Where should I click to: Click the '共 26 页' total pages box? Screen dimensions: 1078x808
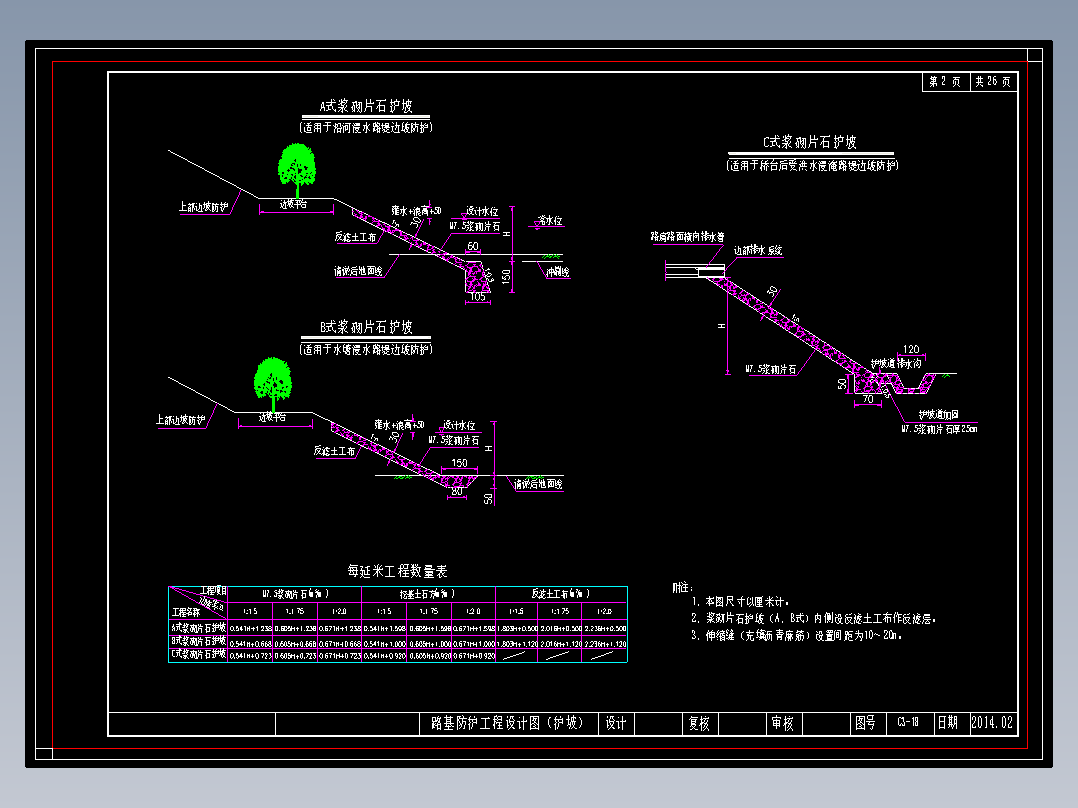pos(993,82)
